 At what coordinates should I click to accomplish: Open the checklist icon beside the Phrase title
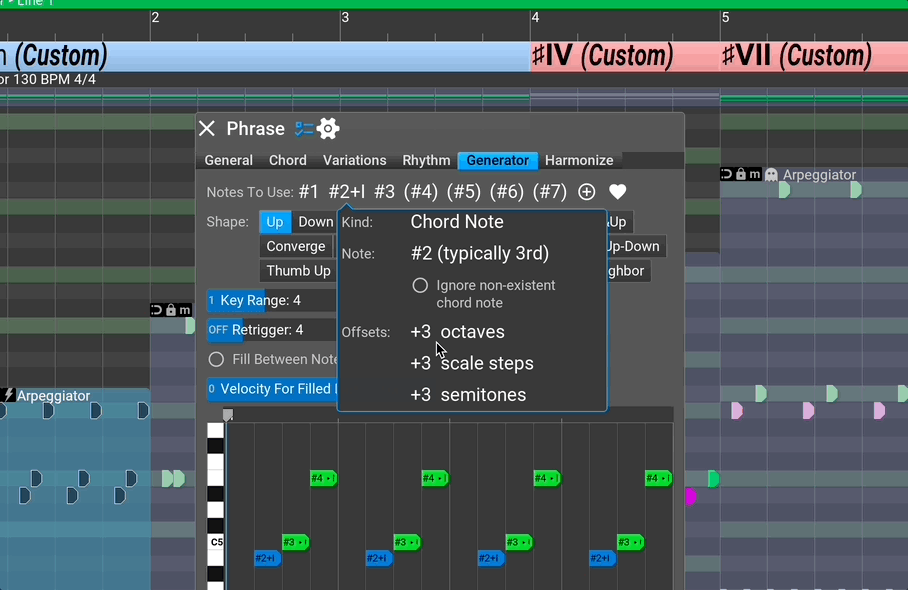[x=303, y=129]
